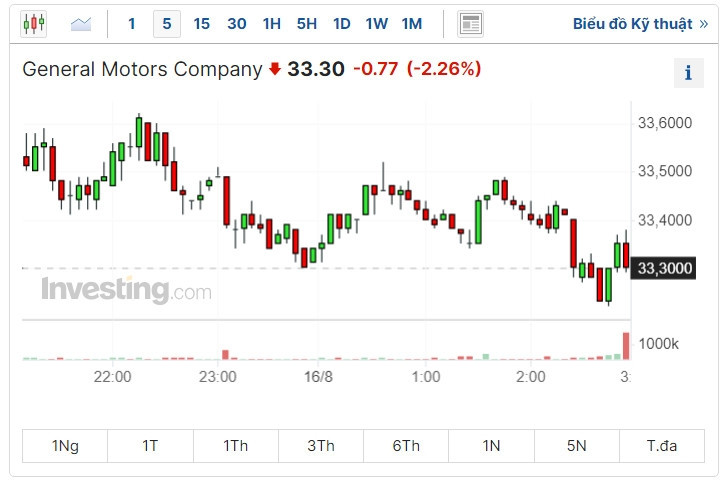Screen dimensions: 725x481
Task: Choose the 1M interval
Action: pos(412,24)
